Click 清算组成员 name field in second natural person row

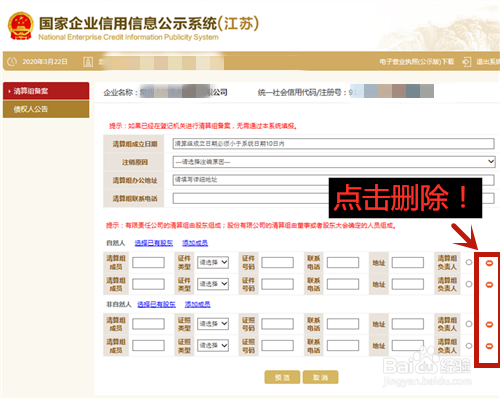[x=148, y=284]
